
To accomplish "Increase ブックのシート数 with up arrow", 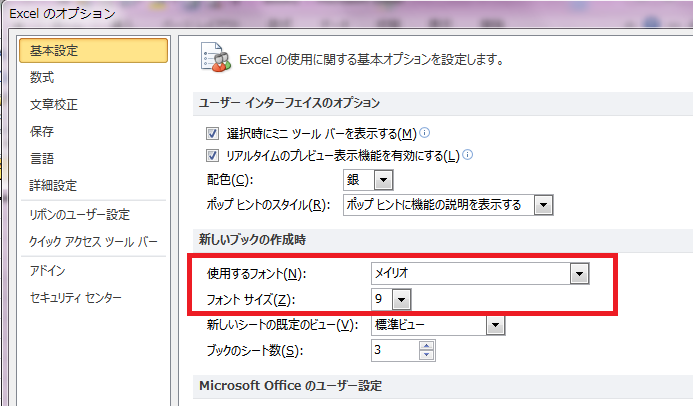I will point(426,346).
